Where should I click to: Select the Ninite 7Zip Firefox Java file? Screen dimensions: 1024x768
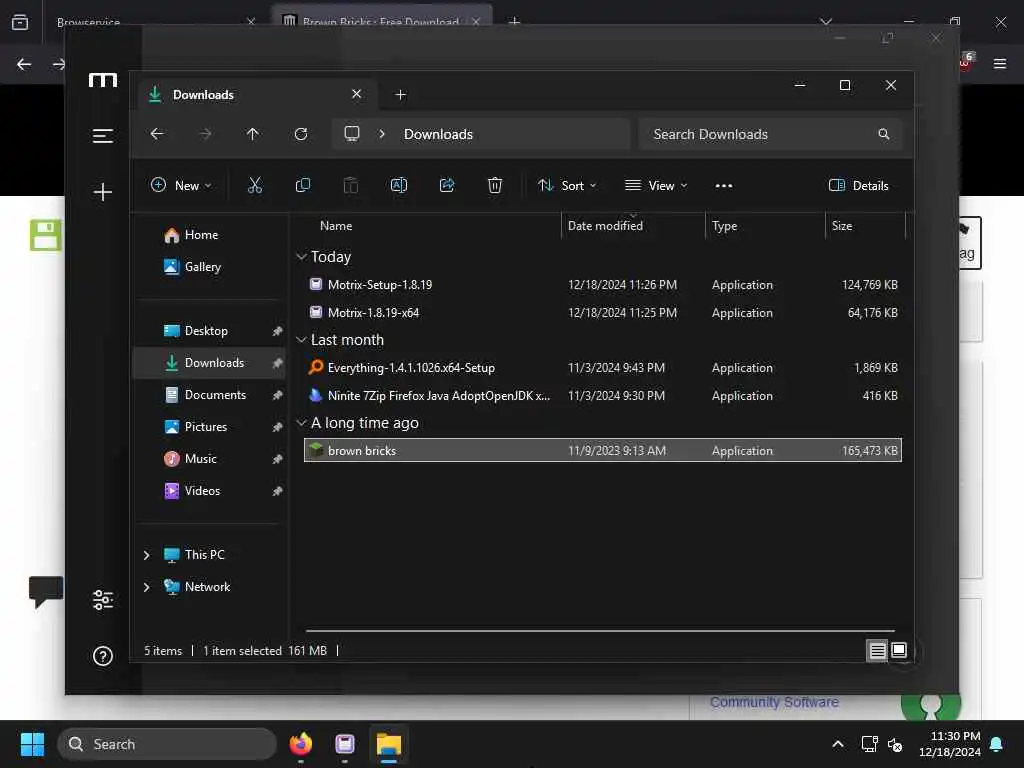(603, 396)
